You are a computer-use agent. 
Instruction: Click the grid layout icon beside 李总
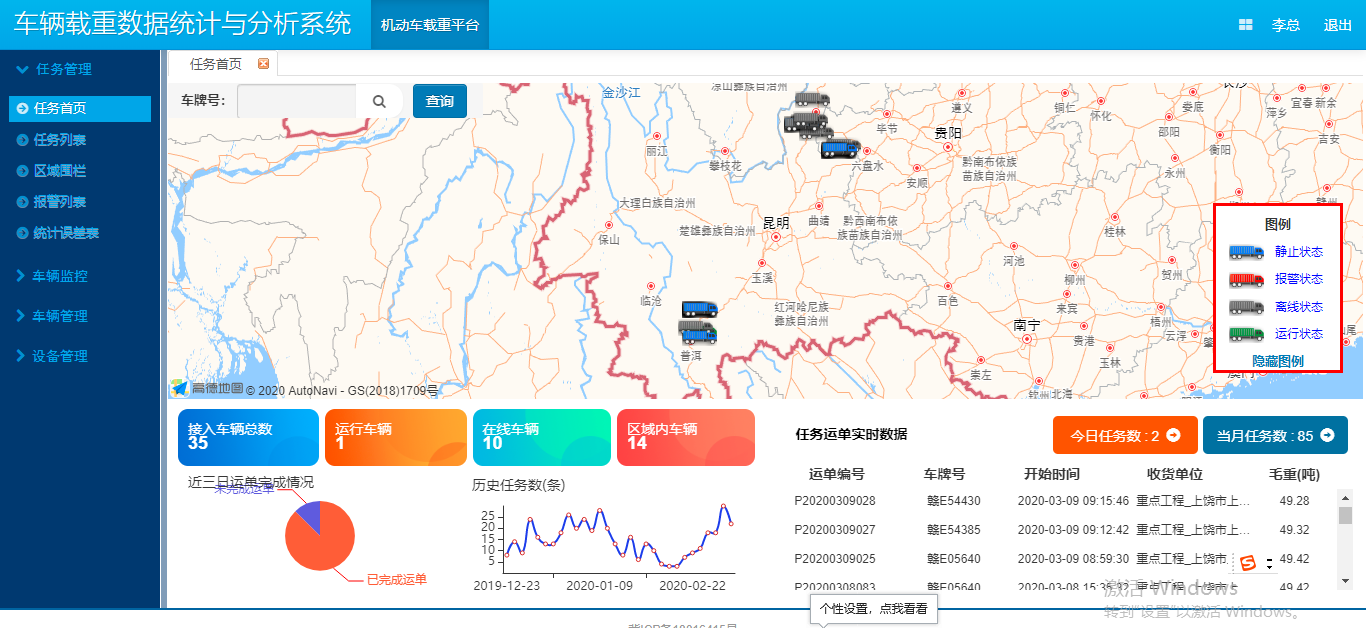(x=1246, y=25)
